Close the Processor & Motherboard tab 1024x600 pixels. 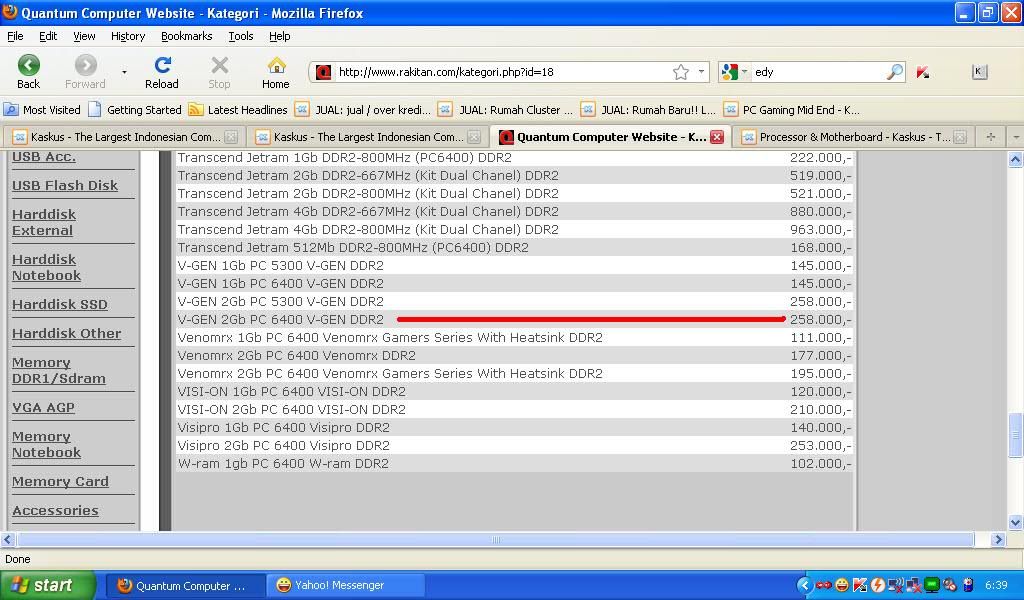pyautogui.click(x=959, y=137)
